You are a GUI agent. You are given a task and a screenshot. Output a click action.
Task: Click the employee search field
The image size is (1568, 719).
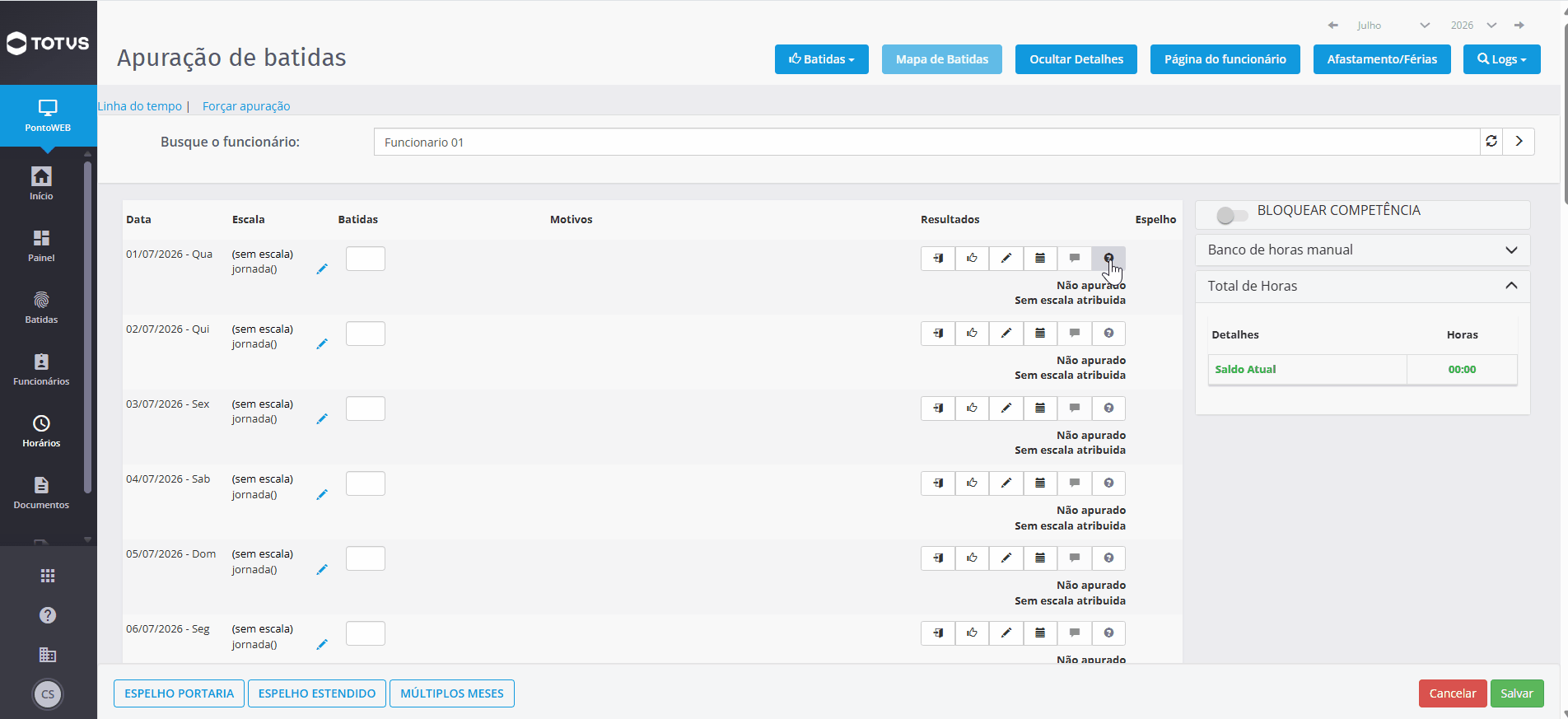point(926,142)
